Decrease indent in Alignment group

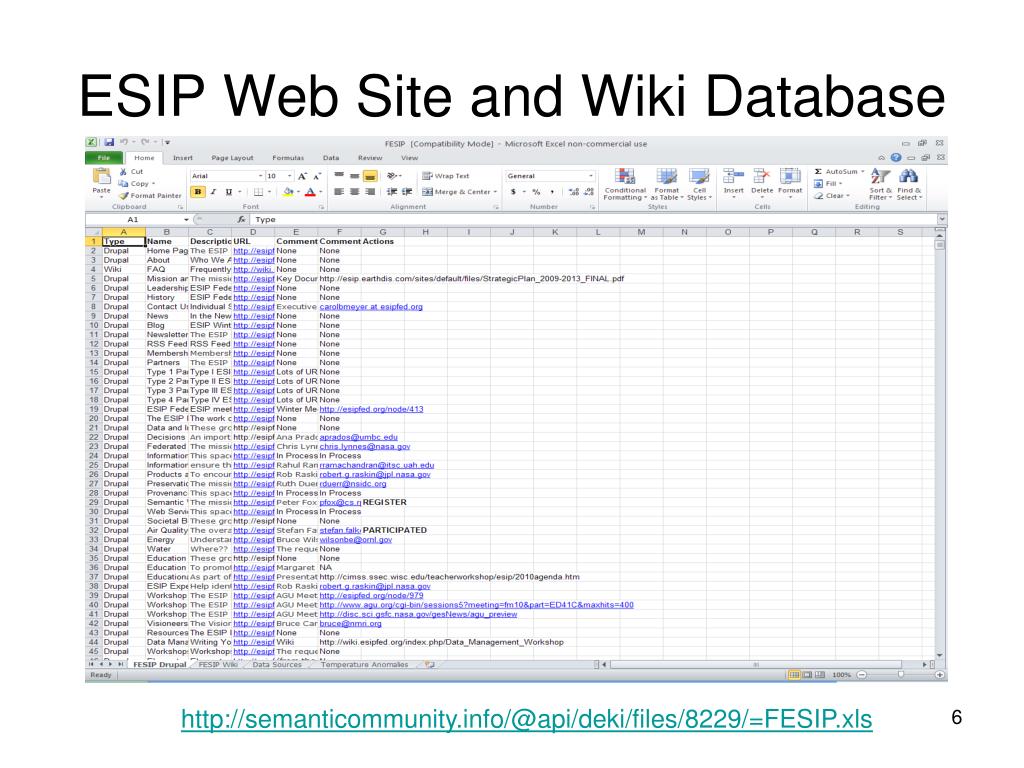point(392,192)
